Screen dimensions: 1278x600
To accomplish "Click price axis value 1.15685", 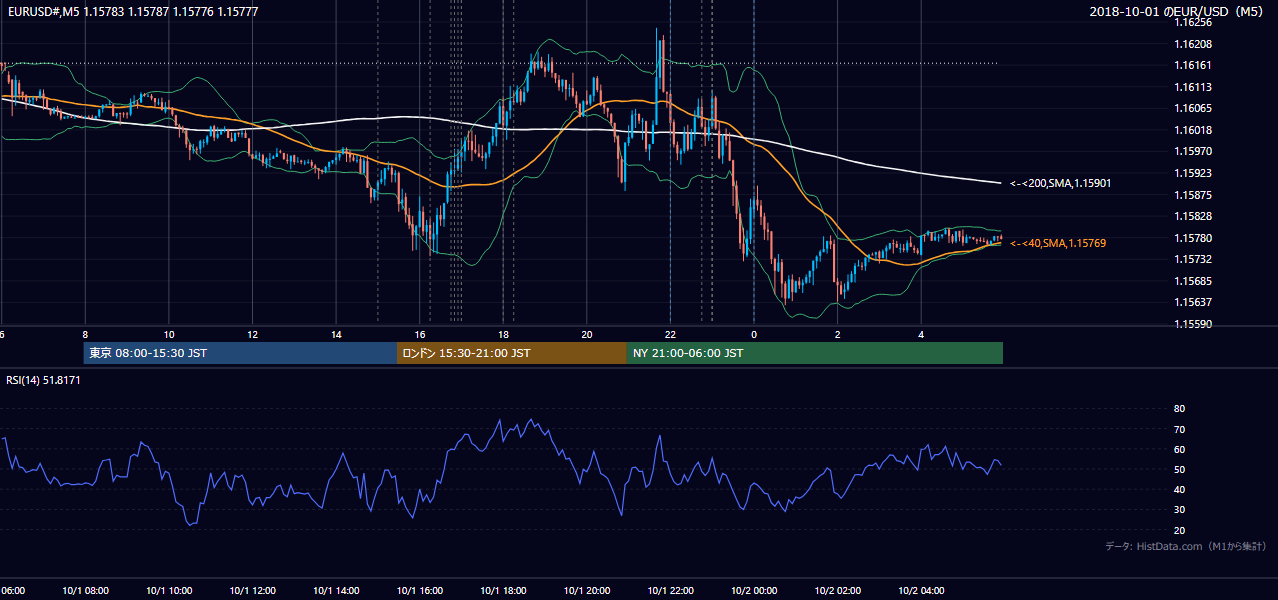I will pyautogui.click(x=1193, y=281).
